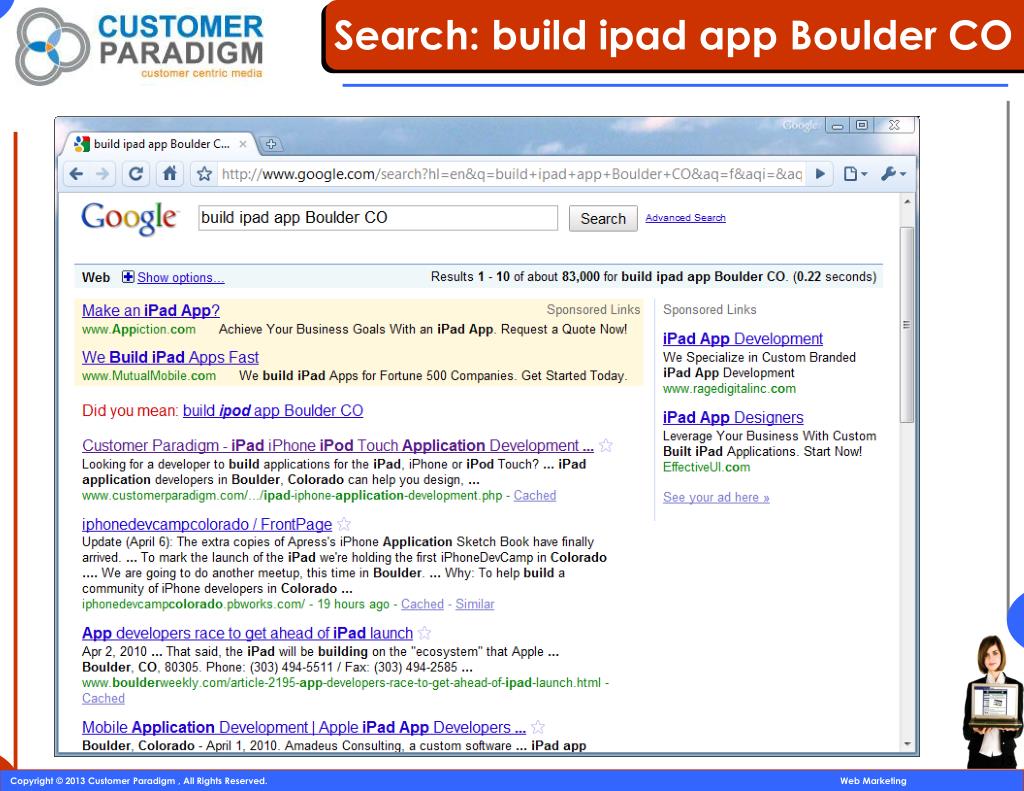The width and height of the screenshot is (1024, 791).
Task: Open 'iPad App Development' sidebar ad
Action: point(743,338)
